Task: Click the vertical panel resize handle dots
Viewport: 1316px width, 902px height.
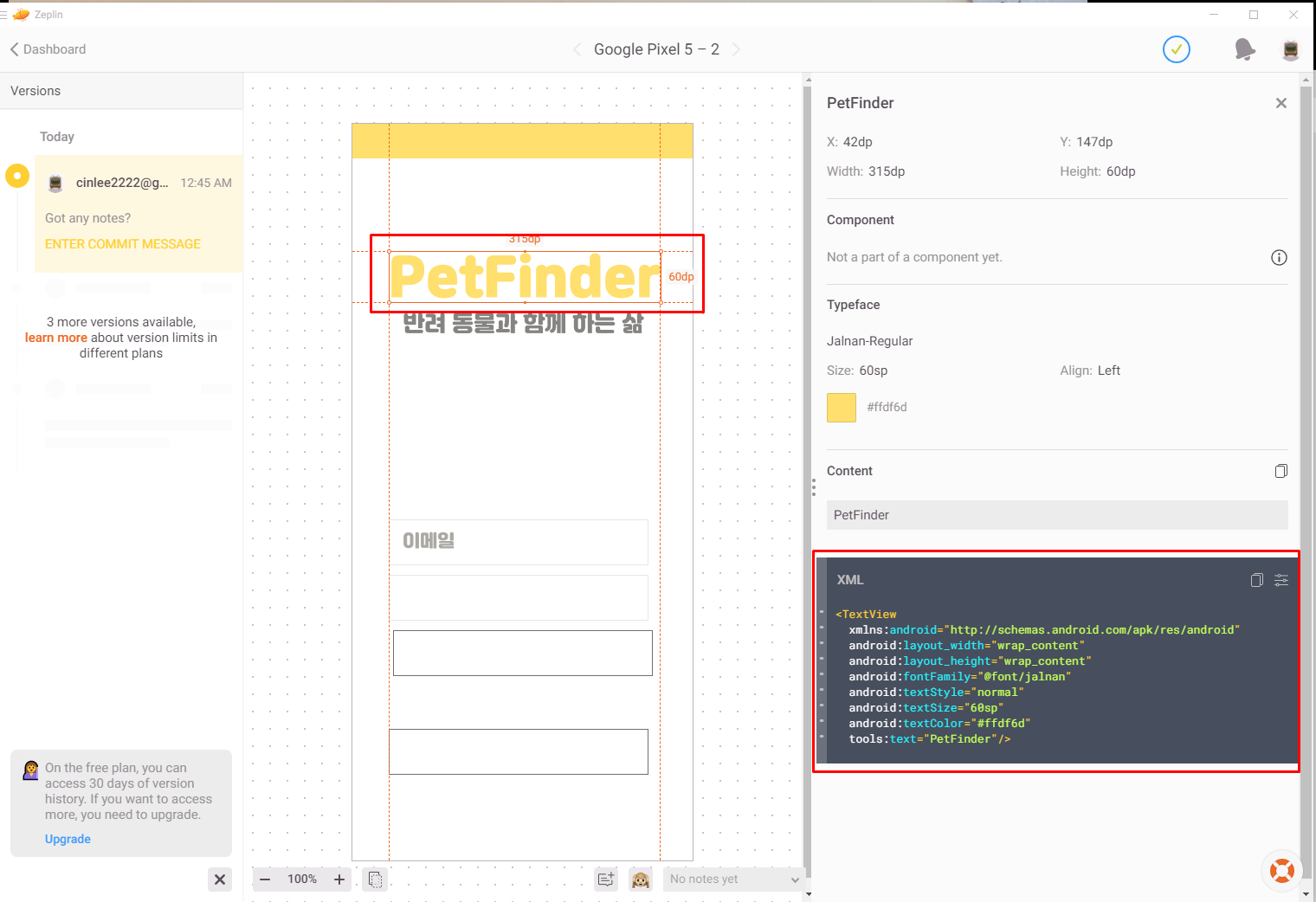Action: [x=814, y=487]
